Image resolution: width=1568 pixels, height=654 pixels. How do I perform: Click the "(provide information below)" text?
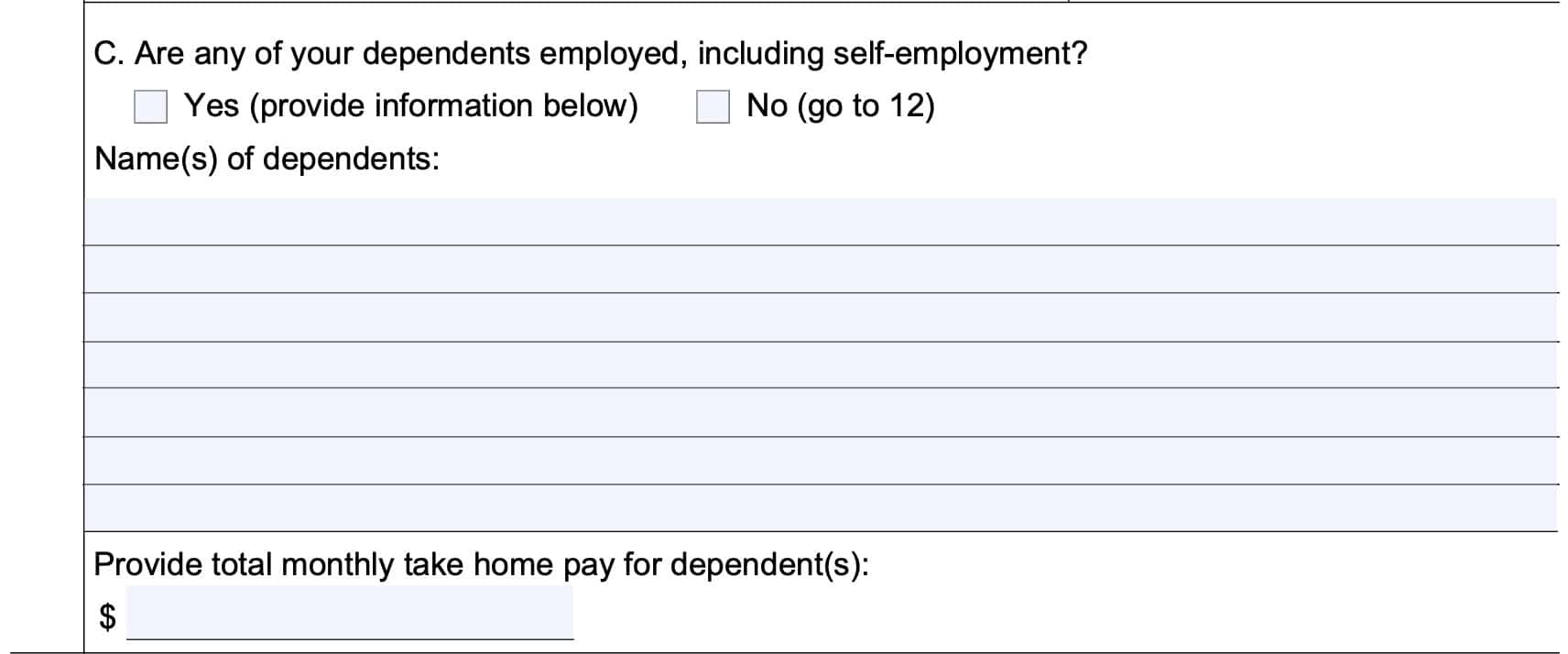pos(444,106)
